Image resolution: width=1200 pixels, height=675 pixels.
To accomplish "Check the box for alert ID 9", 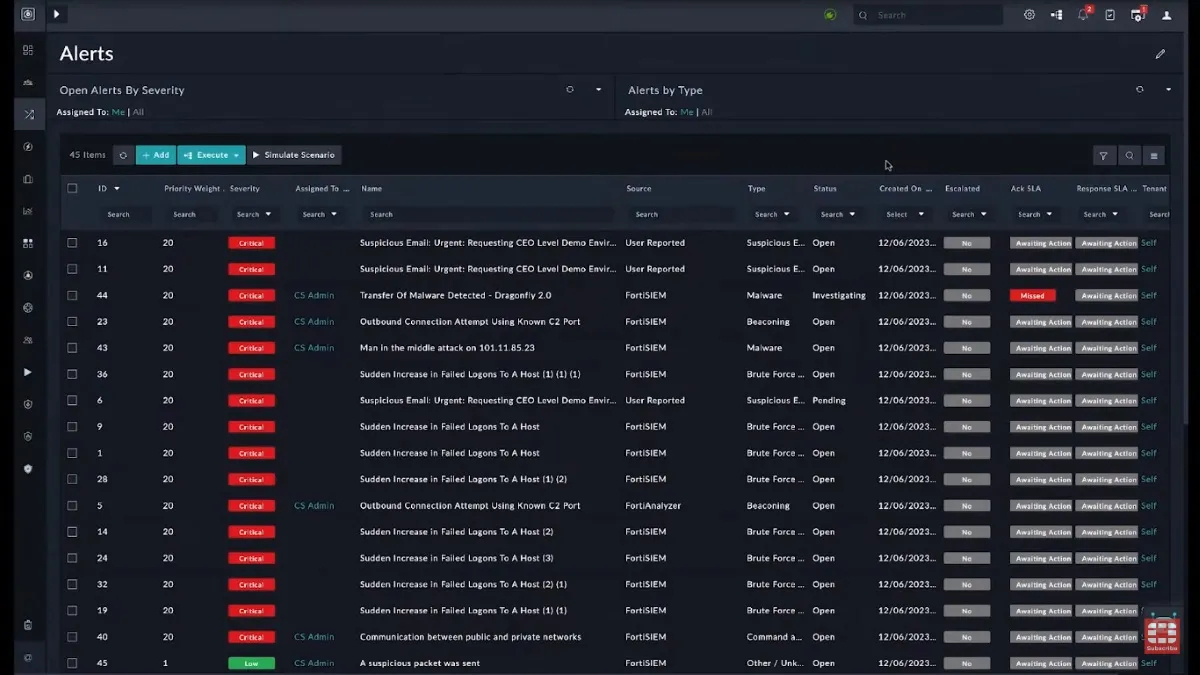I will click(72, 427).
